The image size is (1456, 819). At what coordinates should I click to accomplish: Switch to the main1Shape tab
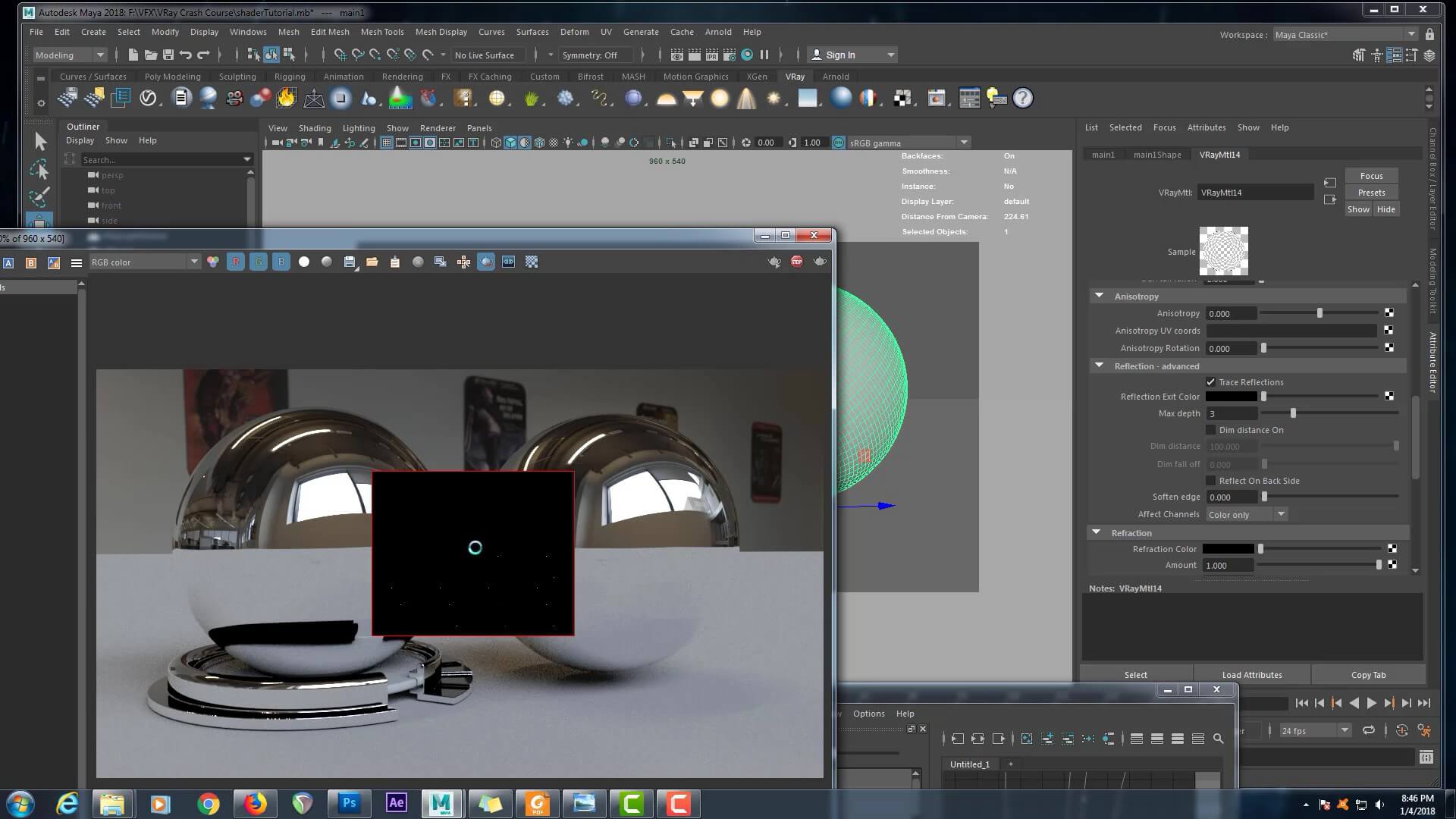pos(1156,155)
